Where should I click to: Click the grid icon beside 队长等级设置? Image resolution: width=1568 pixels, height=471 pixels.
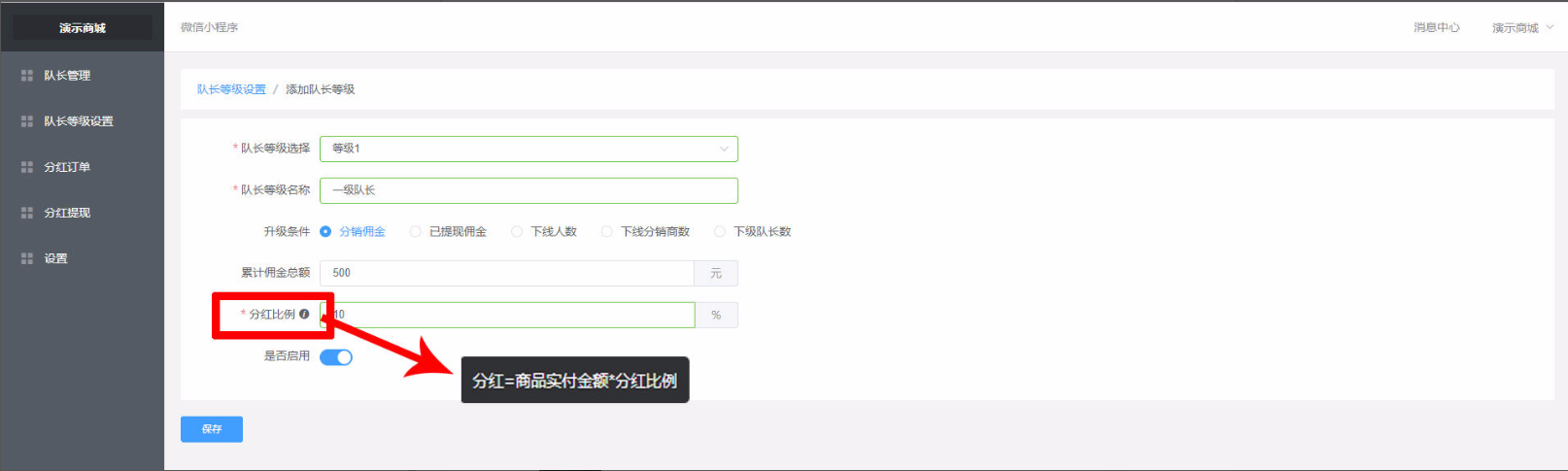click(x=27, y=121)
